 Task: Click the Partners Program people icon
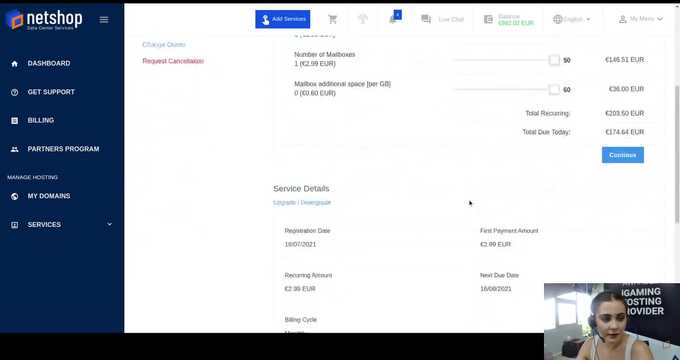14,149
